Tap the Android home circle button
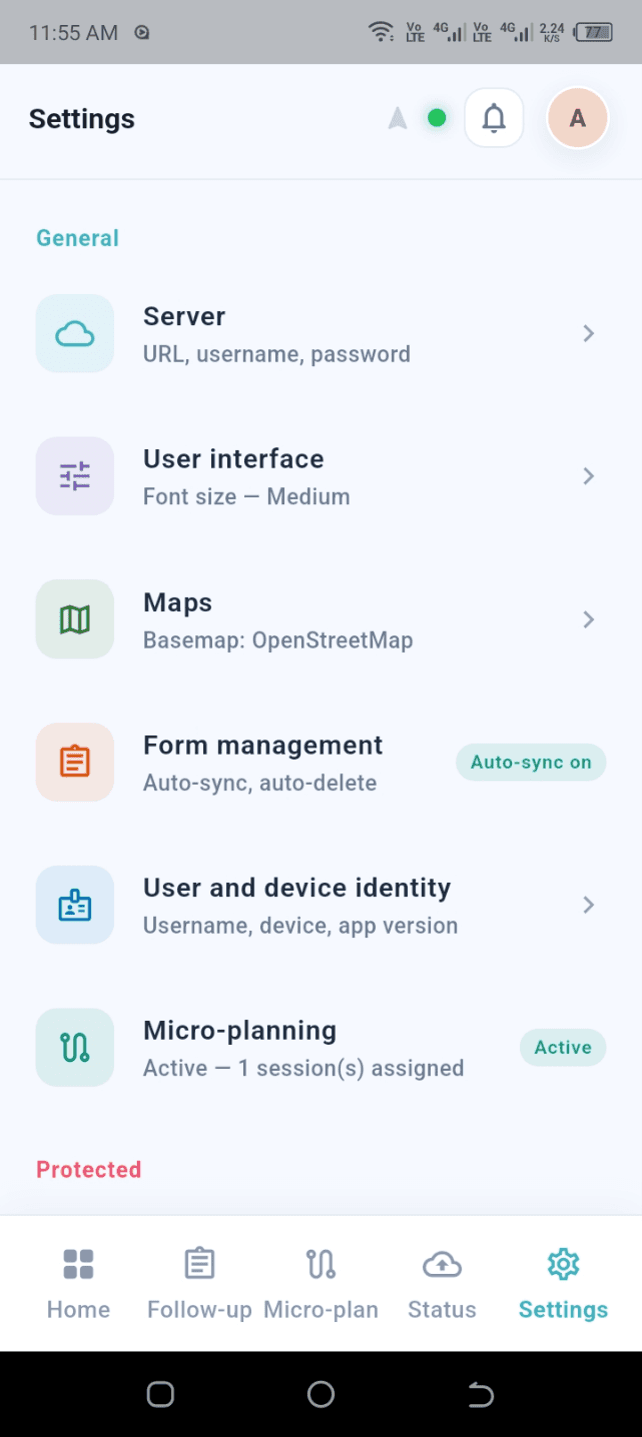642x1437 pixels. pyautogui.click(x=321, y=1394)
